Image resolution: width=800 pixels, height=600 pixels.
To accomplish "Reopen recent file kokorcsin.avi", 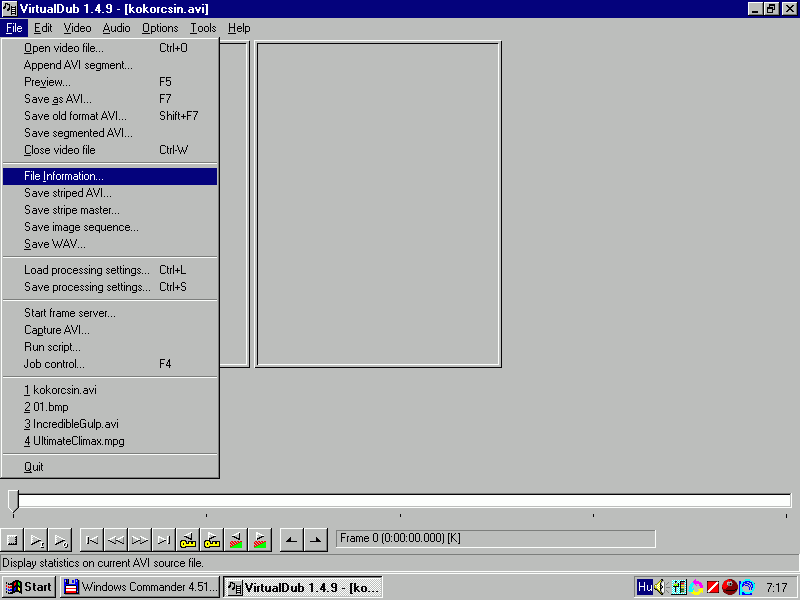I will [110, 390].
